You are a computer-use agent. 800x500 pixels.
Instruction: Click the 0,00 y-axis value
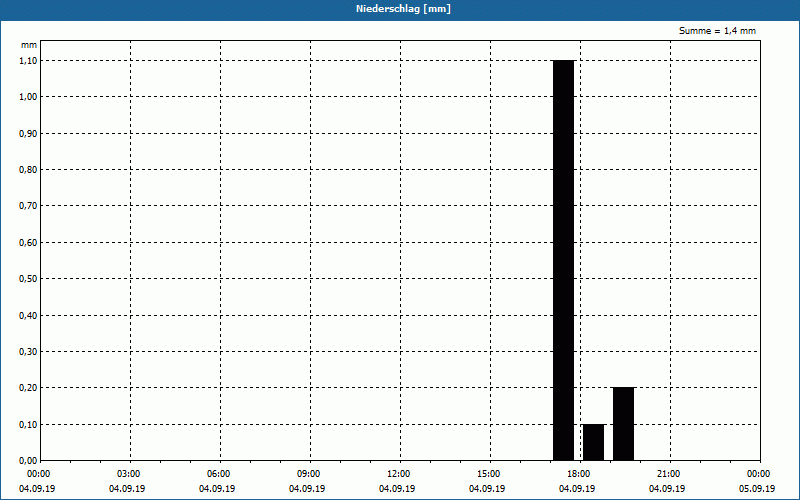click(x=28, y=461)
